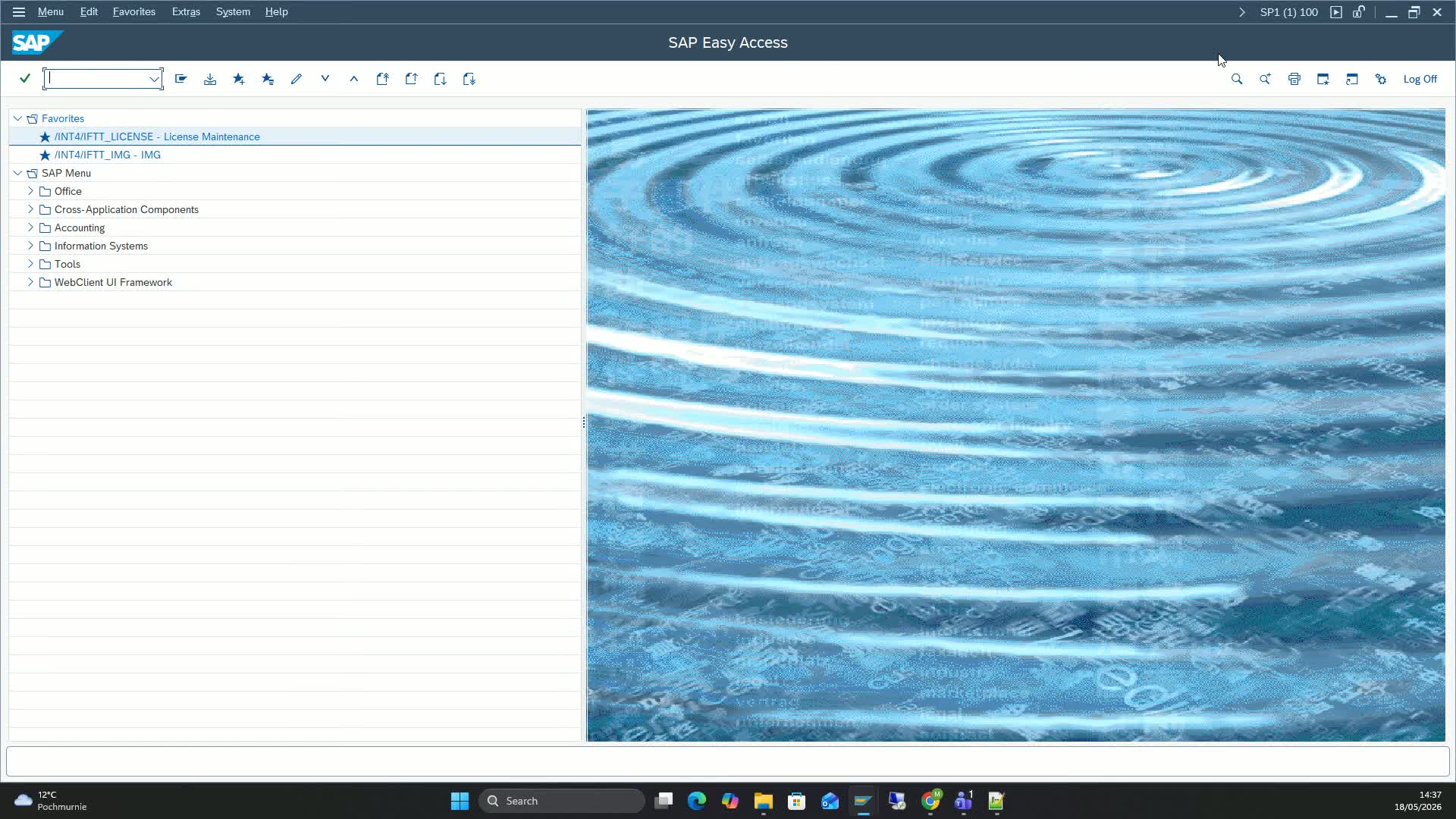Collapse the Favorites tree node

click(x=18, y=118)
